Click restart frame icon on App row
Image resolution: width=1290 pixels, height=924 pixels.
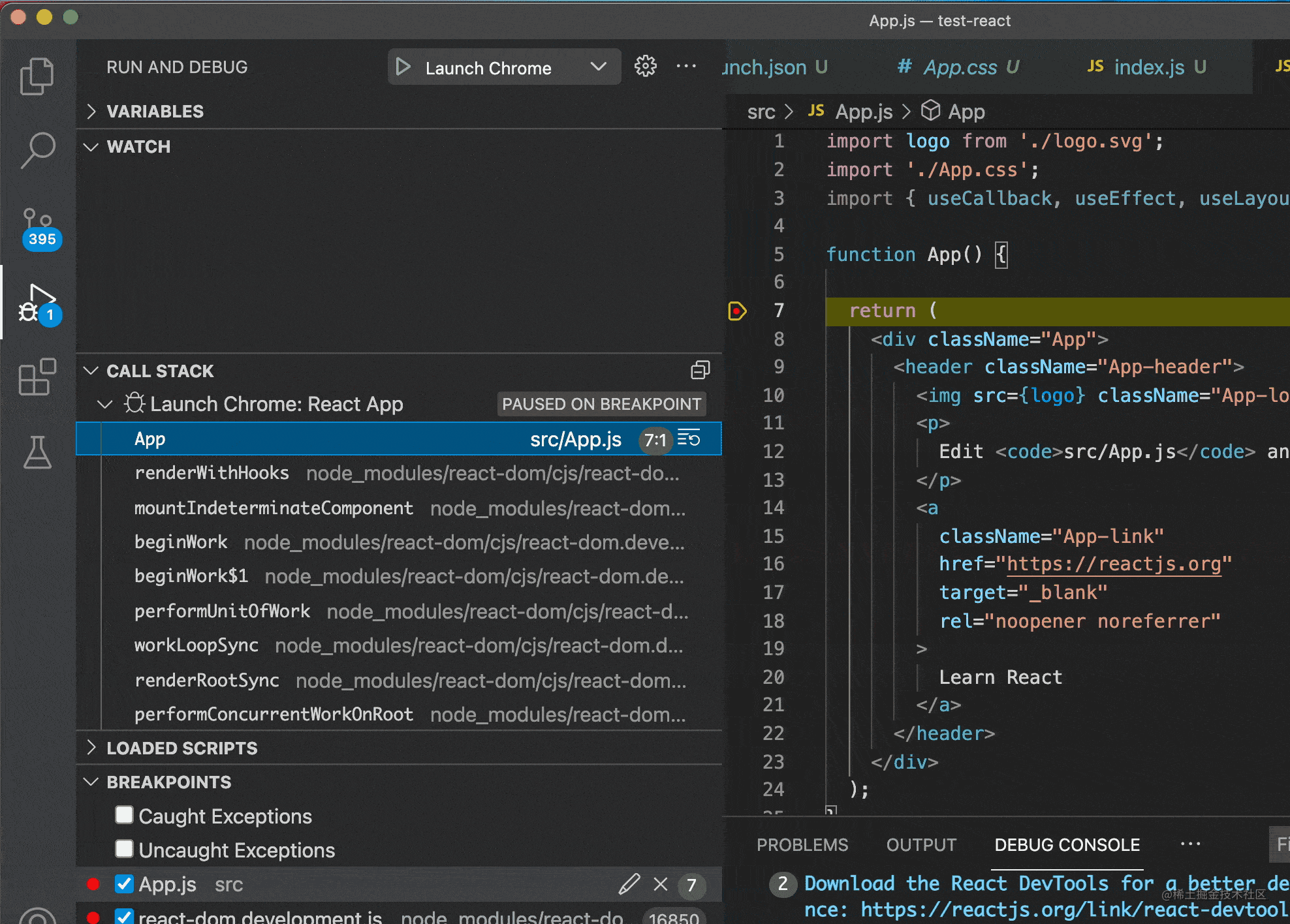[x=689, y=439]
